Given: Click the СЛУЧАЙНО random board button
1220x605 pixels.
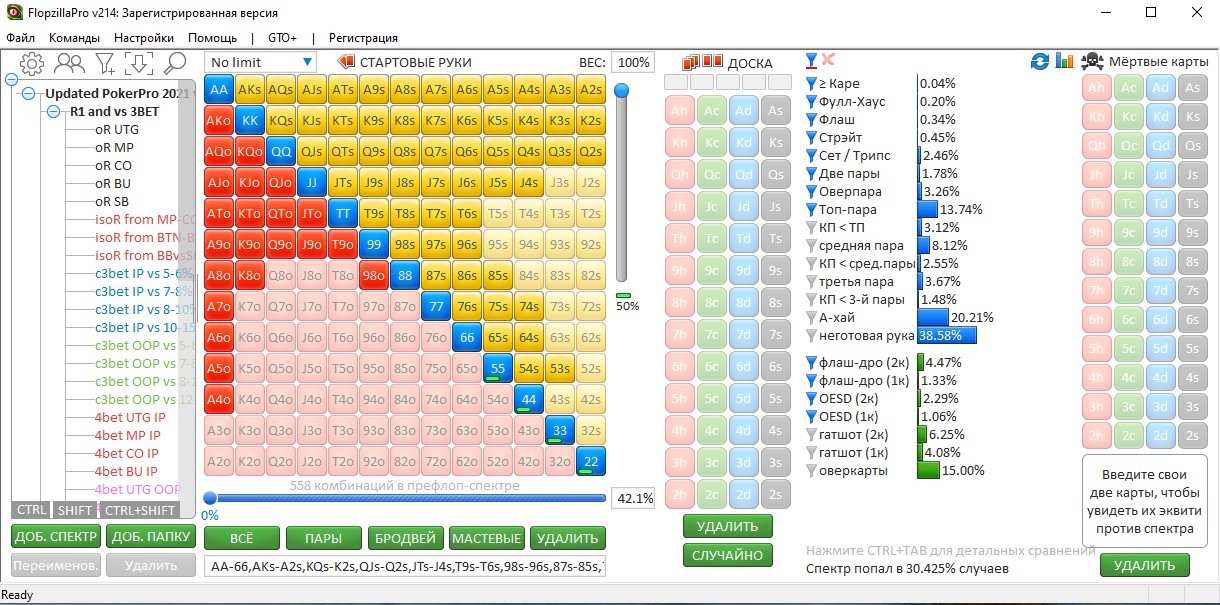Looking at the screenshot, I should 726,555.
